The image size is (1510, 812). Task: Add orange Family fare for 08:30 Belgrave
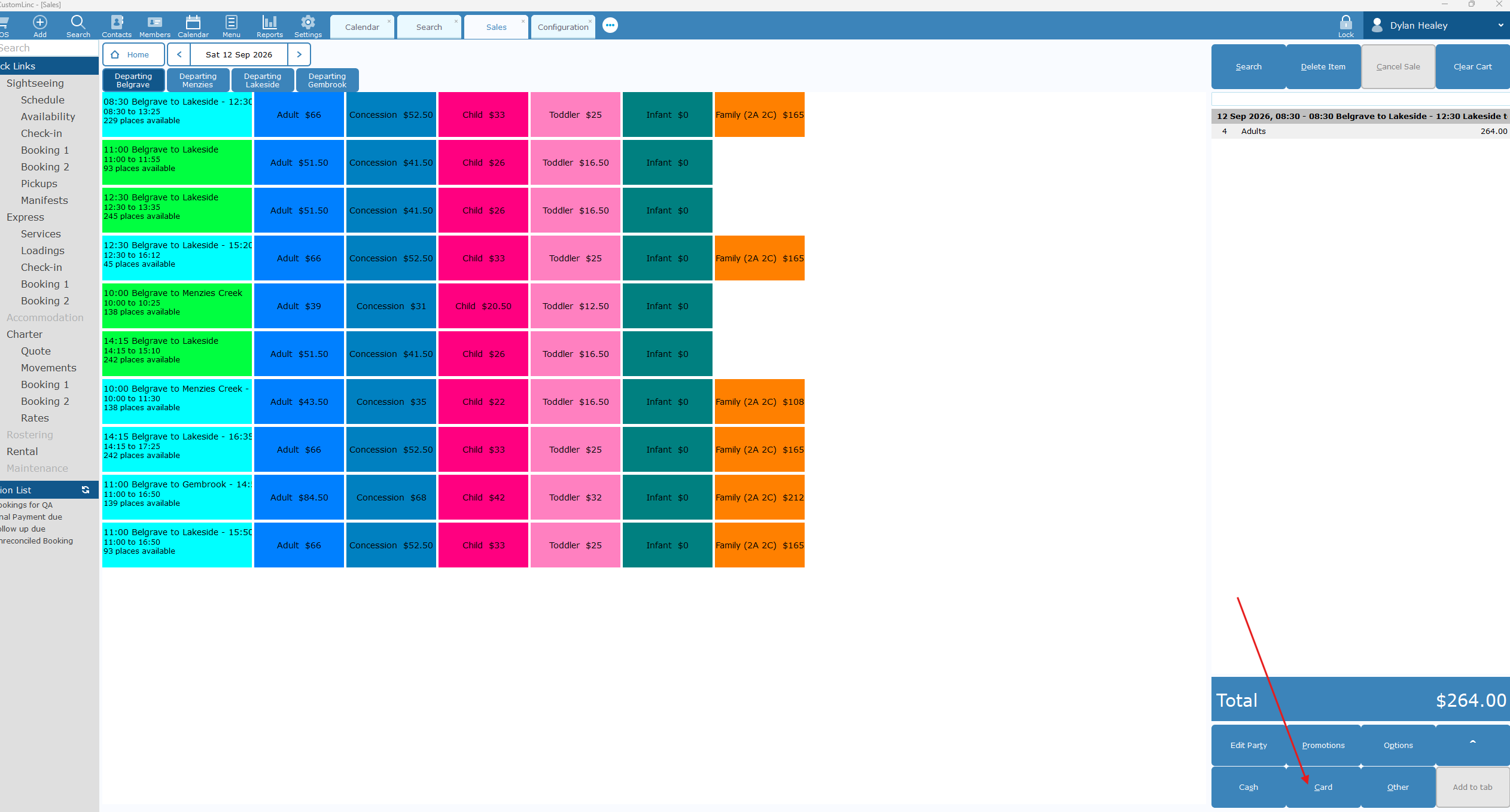click(x=759, y=115)
